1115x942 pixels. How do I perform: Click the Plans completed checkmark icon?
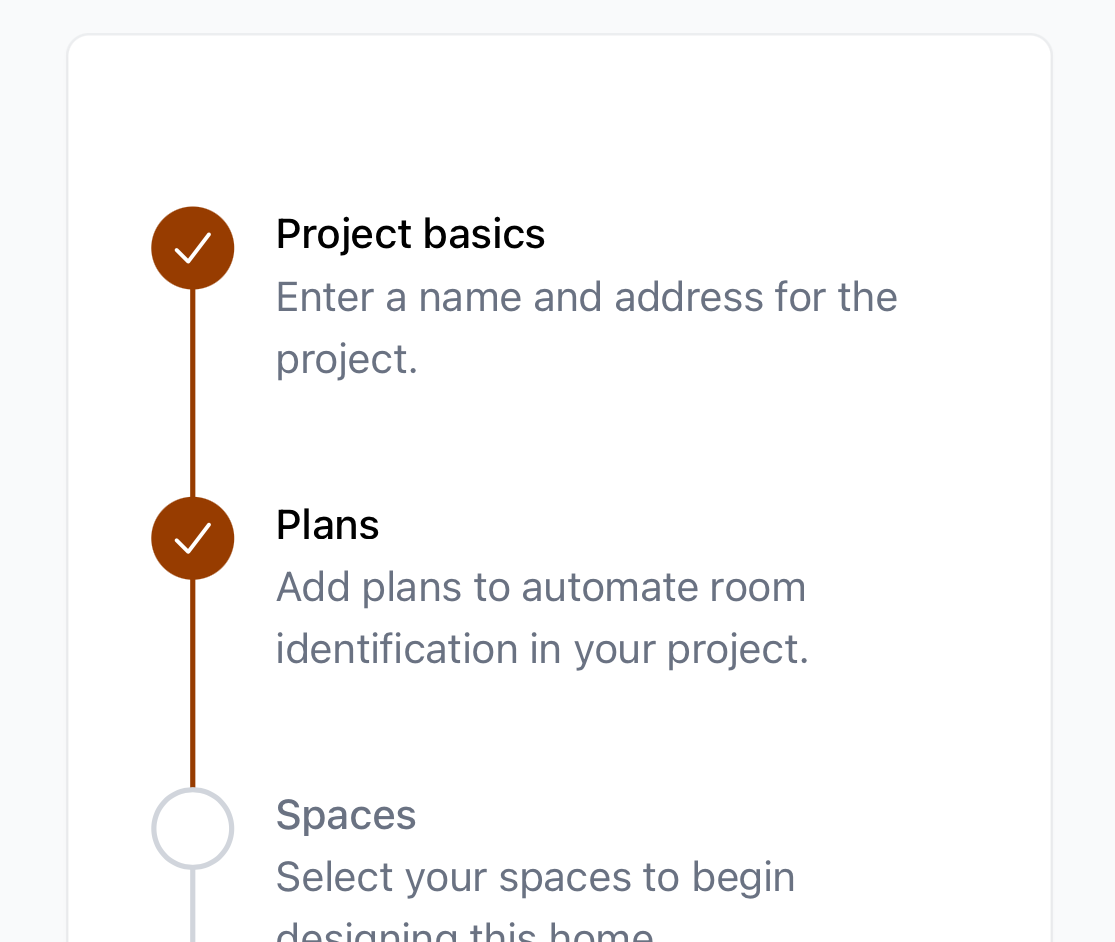(x=193, y=538)
